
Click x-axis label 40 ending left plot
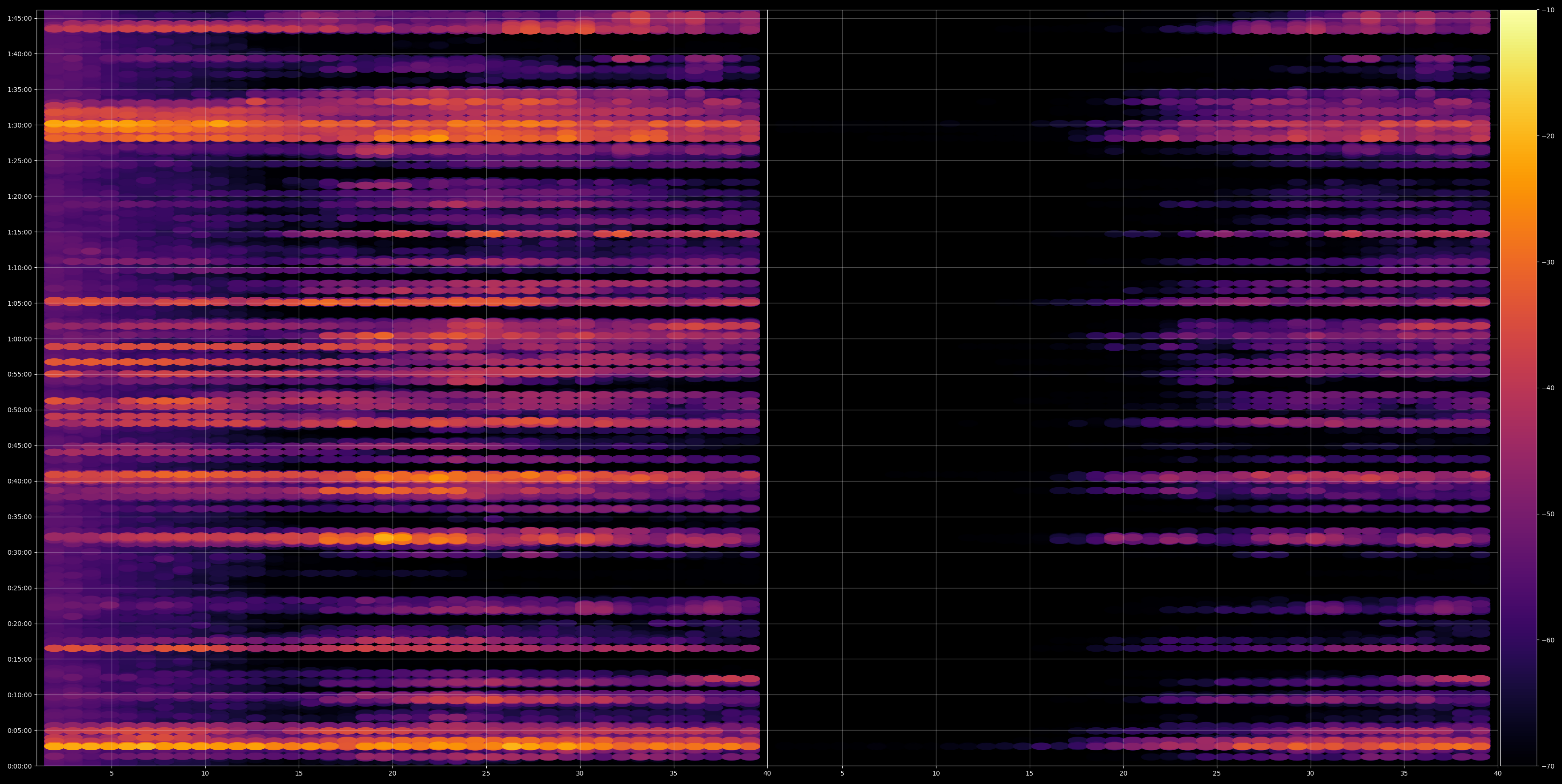pyautogui.click(x=767, y=774)
